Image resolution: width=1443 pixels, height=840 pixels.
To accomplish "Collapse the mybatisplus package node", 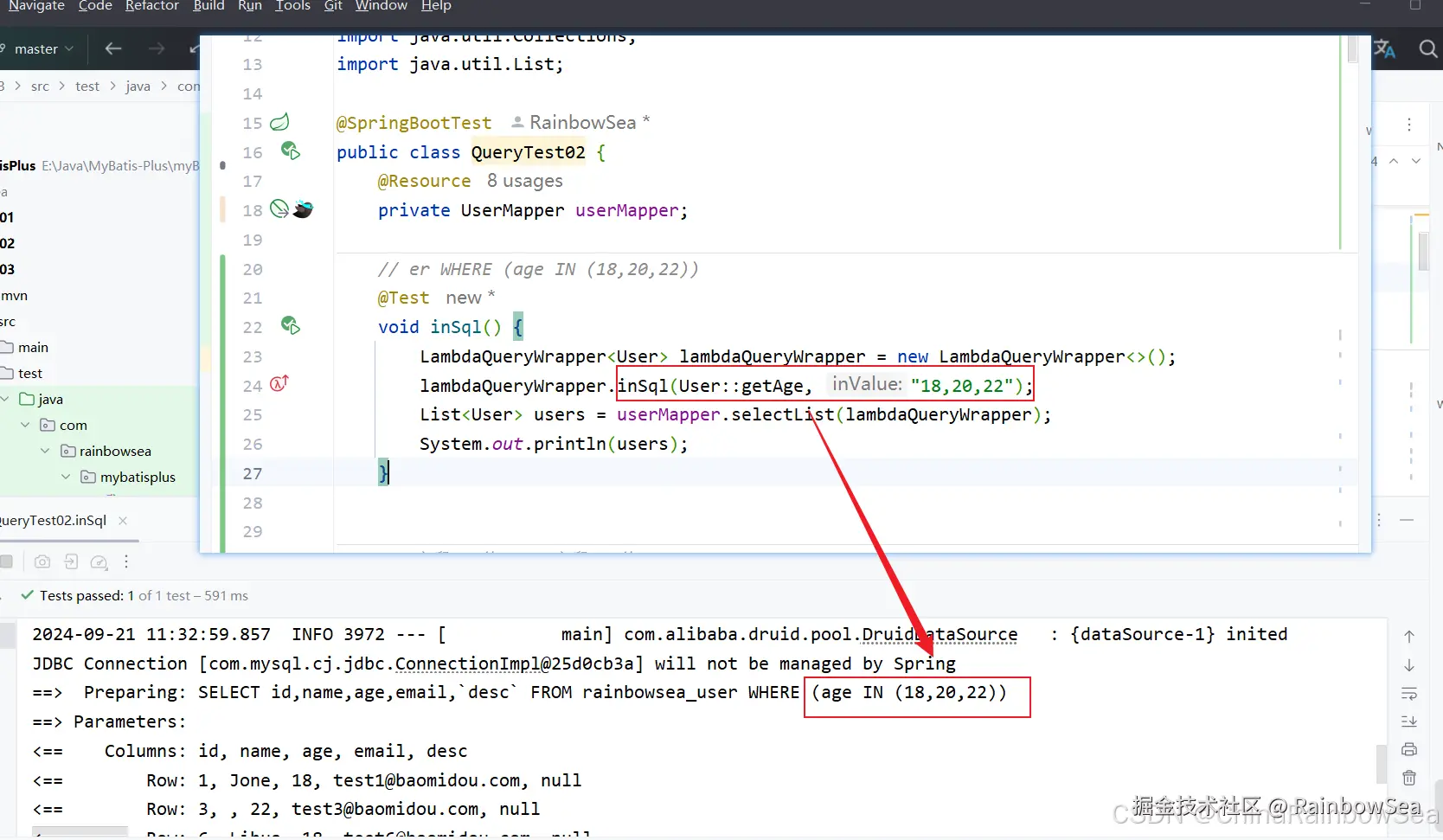I will point(66,477).
